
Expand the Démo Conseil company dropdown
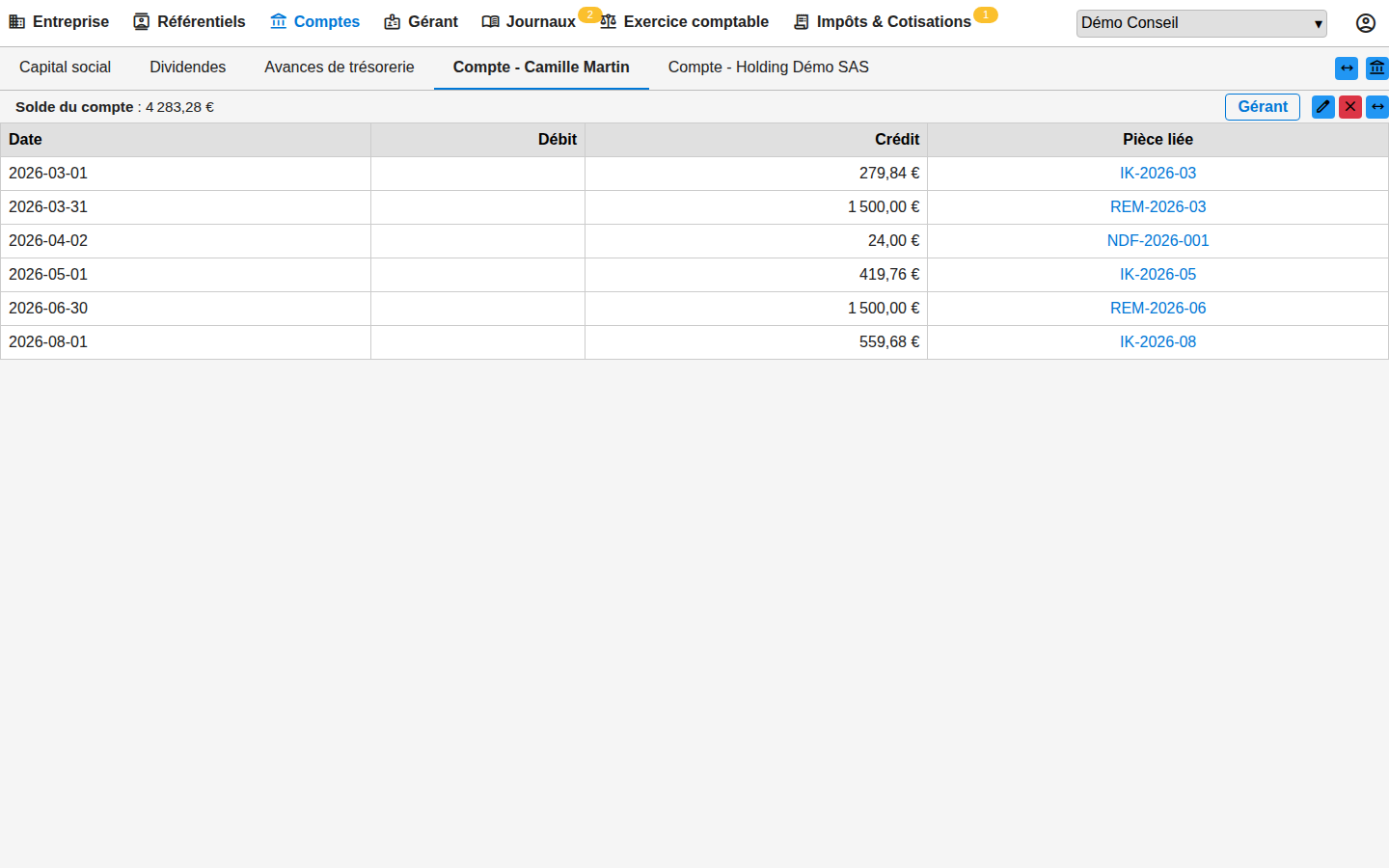1201,23
